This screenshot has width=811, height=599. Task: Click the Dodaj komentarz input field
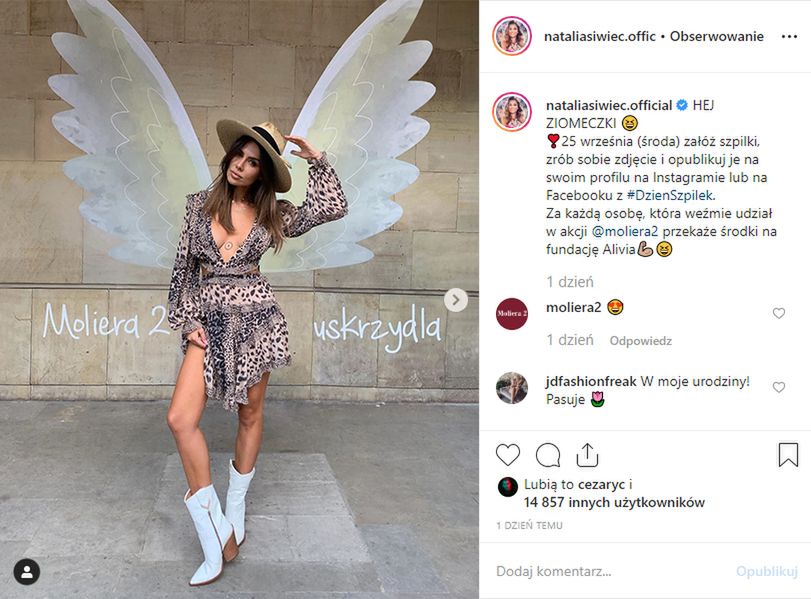(610, 571)
